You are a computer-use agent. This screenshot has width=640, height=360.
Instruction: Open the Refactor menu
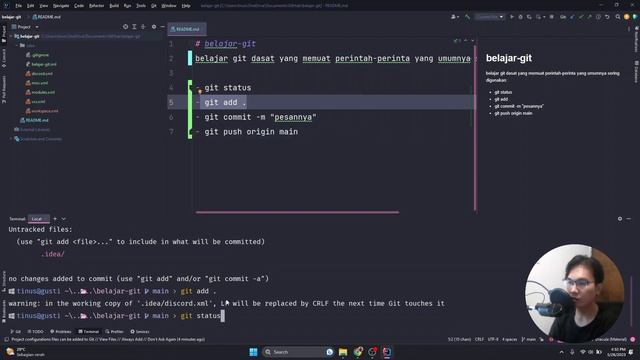(x=96, y=6)
